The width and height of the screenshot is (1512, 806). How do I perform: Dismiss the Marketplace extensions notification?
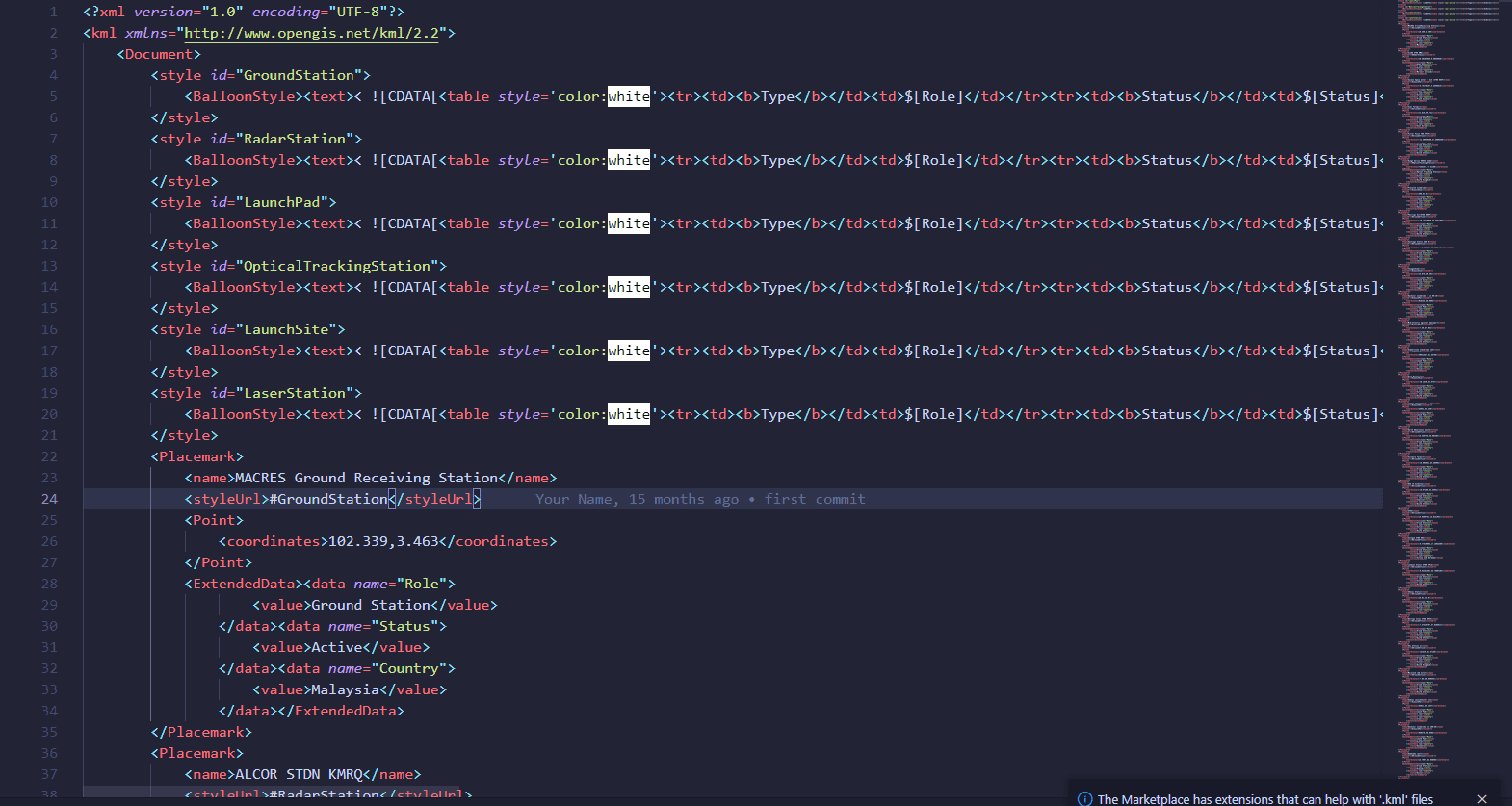[x=1482, y=799]
